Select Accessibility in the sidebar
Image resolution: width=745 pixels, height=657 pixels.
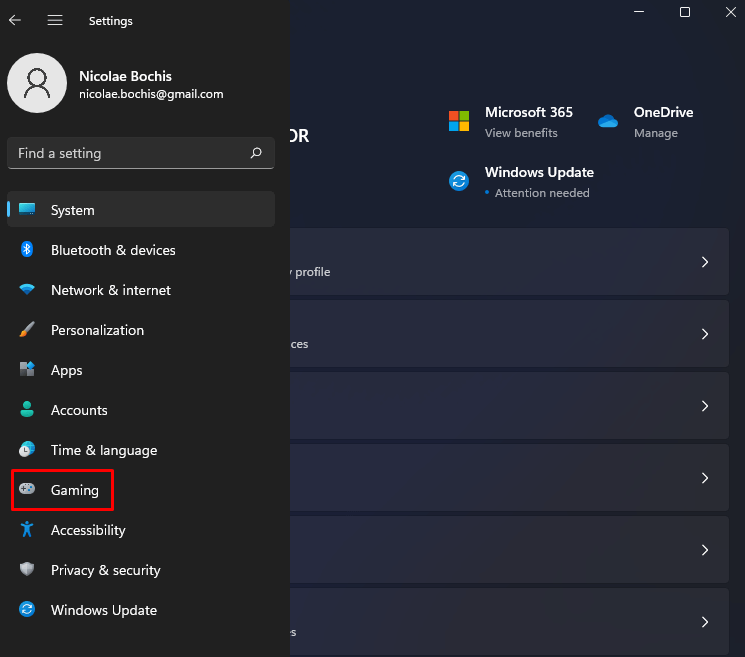88,530
